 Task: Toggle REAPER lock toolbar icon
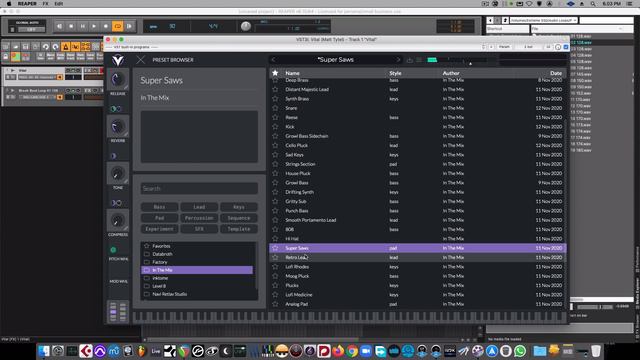tap(7, 57)
